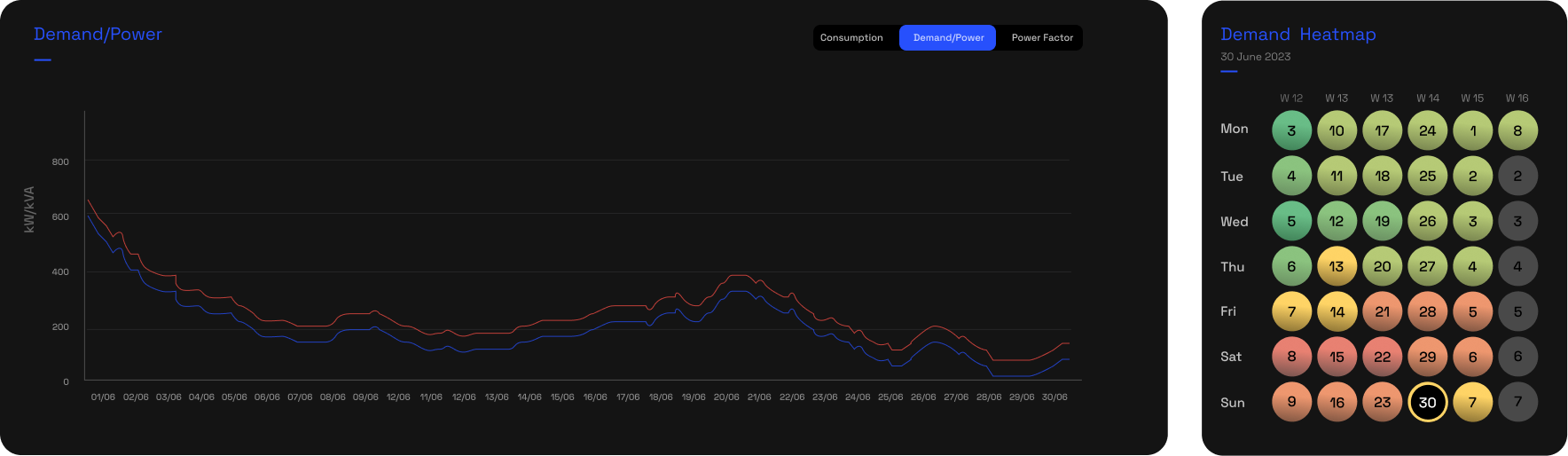This screenshot has width=1568, height=456.
Task: Select highlighted day 30 in heatmap
Action: (x=1427, y=402)
